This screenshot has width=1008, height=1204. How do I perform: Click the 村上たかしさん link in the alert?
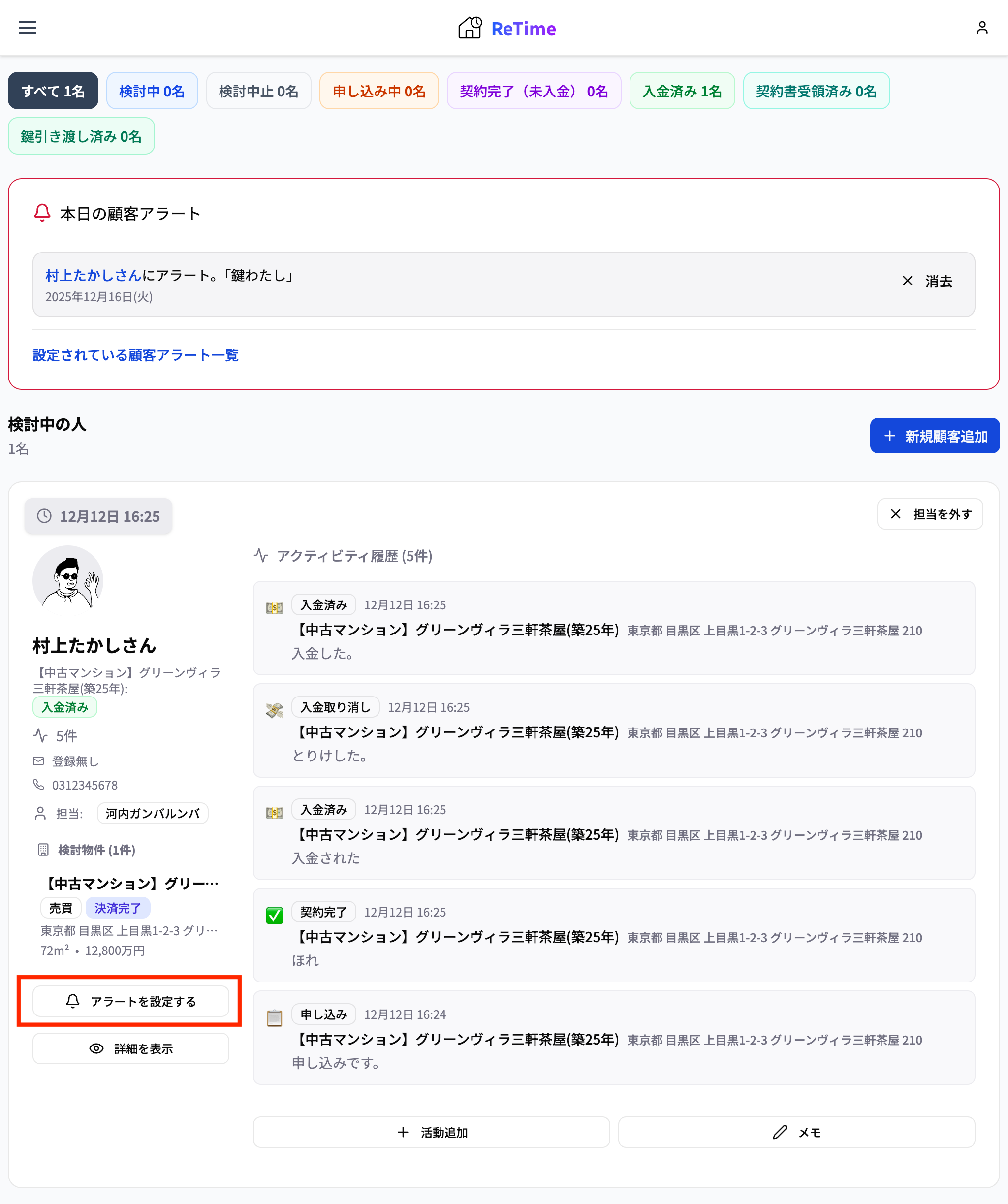click(x=93, y=275)
